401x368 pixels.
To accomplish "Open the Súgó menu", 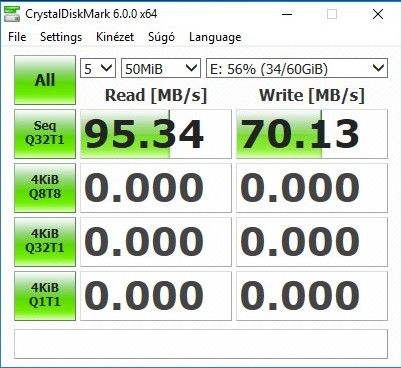I will 161,37.
